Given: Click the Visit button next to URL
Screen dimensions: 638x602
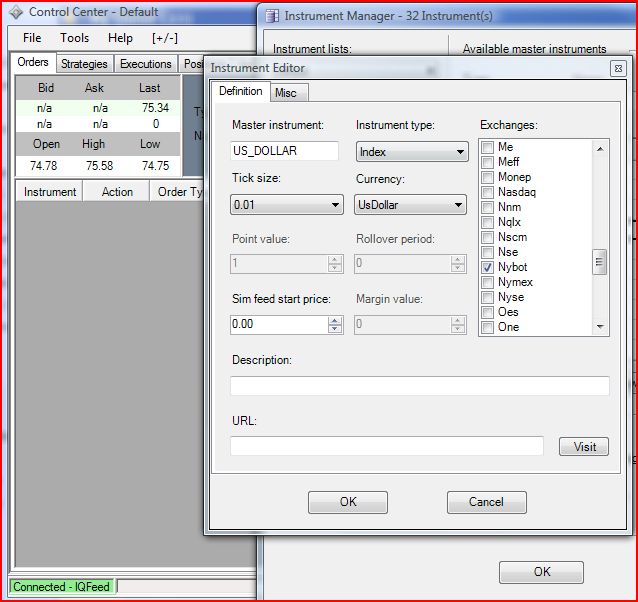Looking at the screenshot, I should point(584,447).
